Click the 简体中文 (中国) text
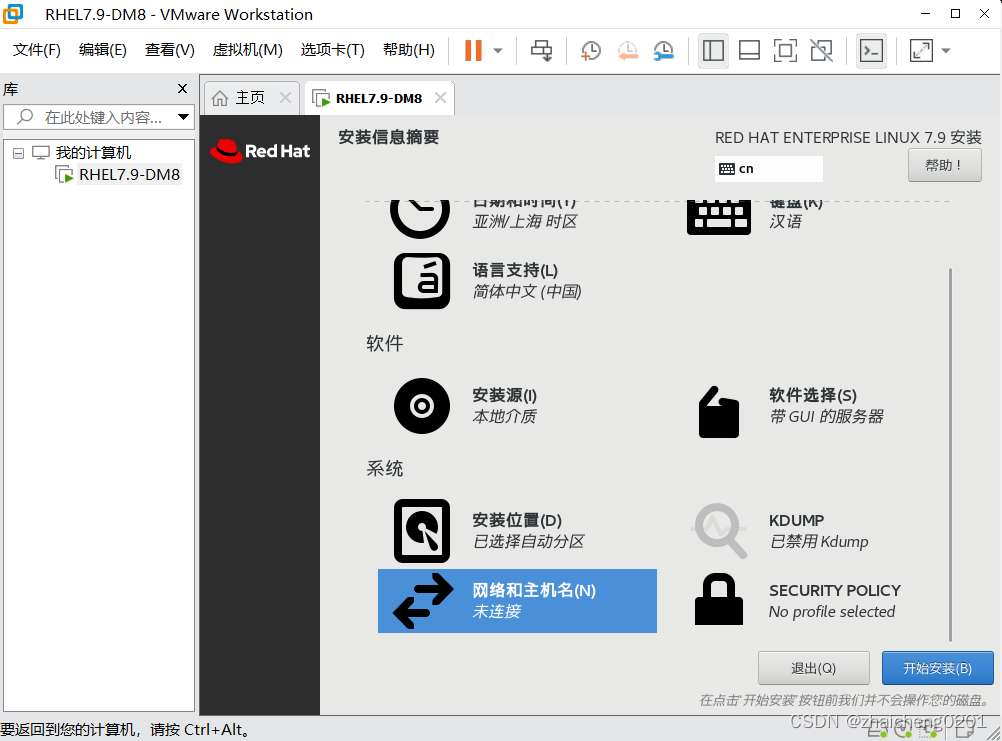 (527, 292)
